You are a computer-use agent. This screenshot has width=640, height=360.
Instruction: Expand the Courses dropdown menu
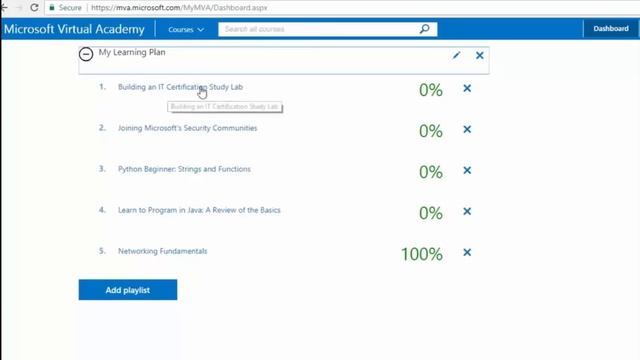click(186, 29)
